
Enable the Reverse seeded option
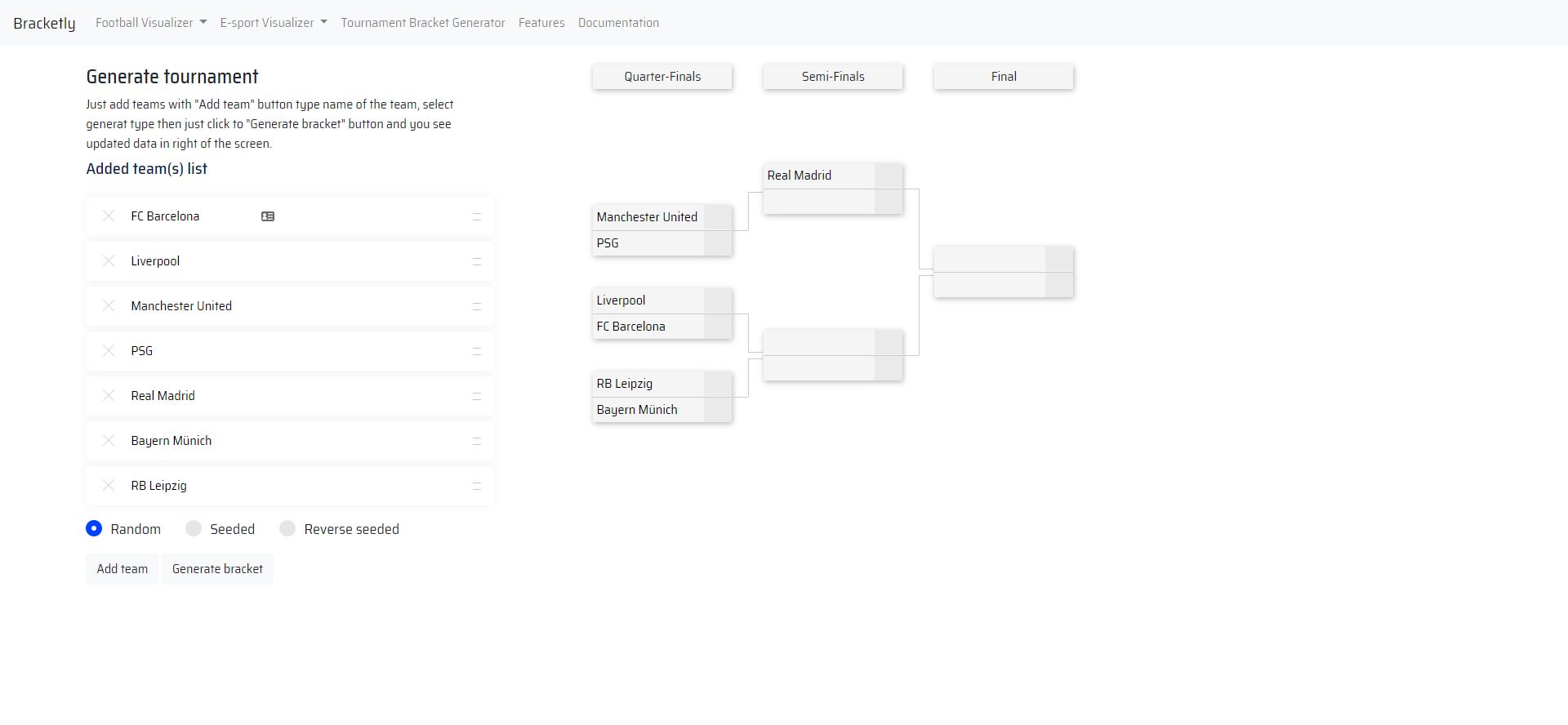click(287, 529)
